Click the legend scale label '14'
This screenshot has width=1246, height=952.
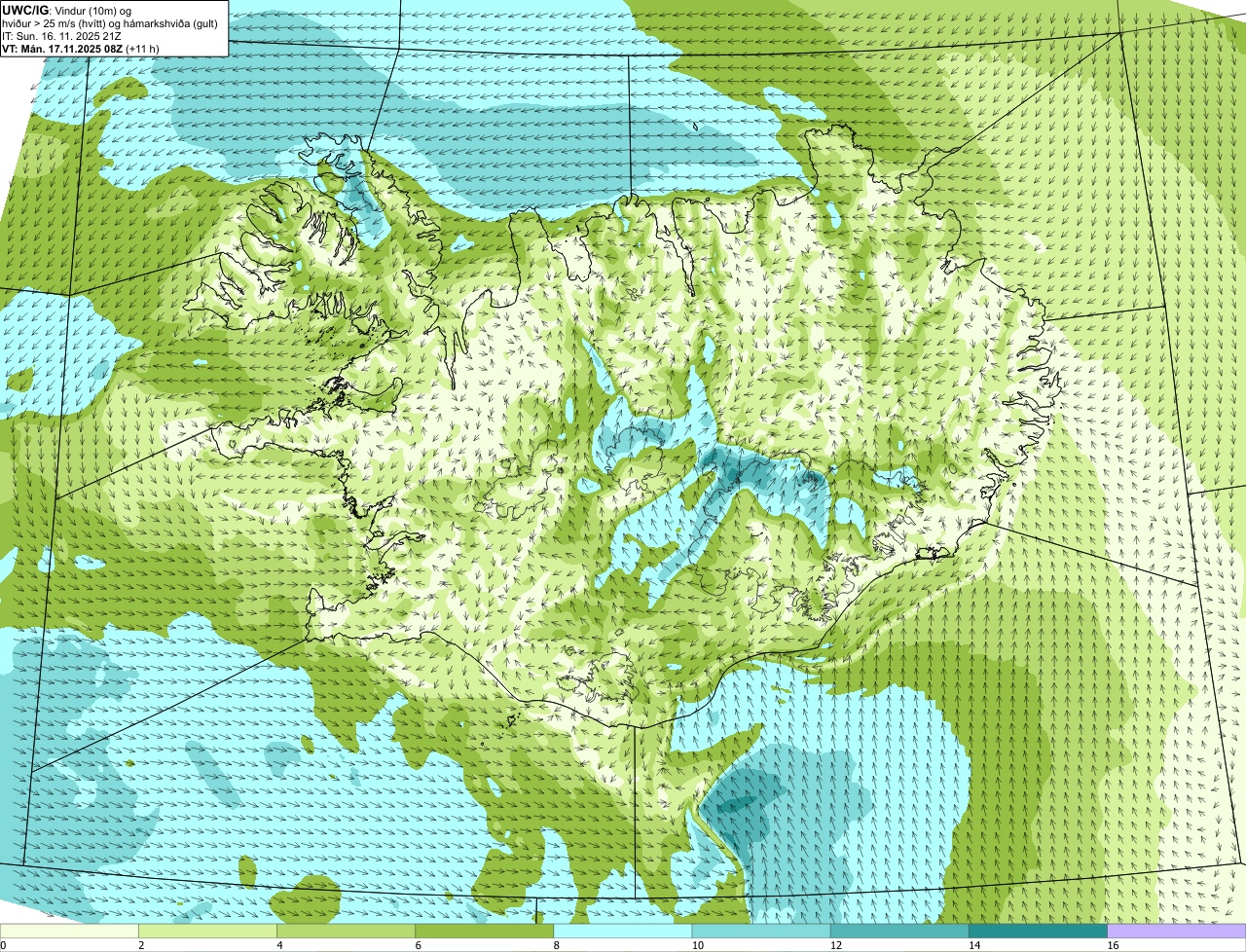pyautogui.click(x=974, y=945)
